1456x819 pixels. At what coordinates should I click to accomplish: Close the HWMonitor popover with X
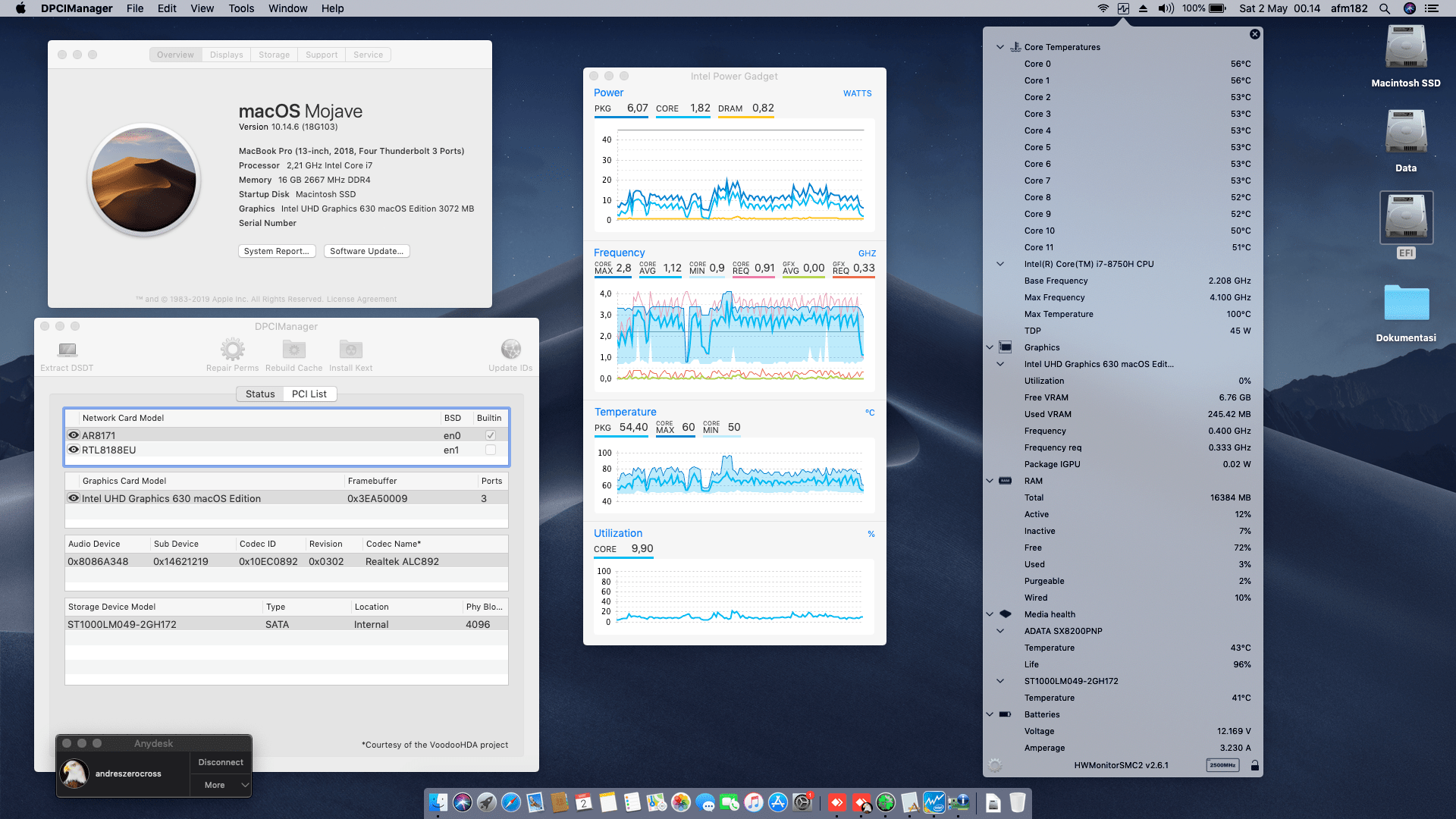(x=1255, y=34)
